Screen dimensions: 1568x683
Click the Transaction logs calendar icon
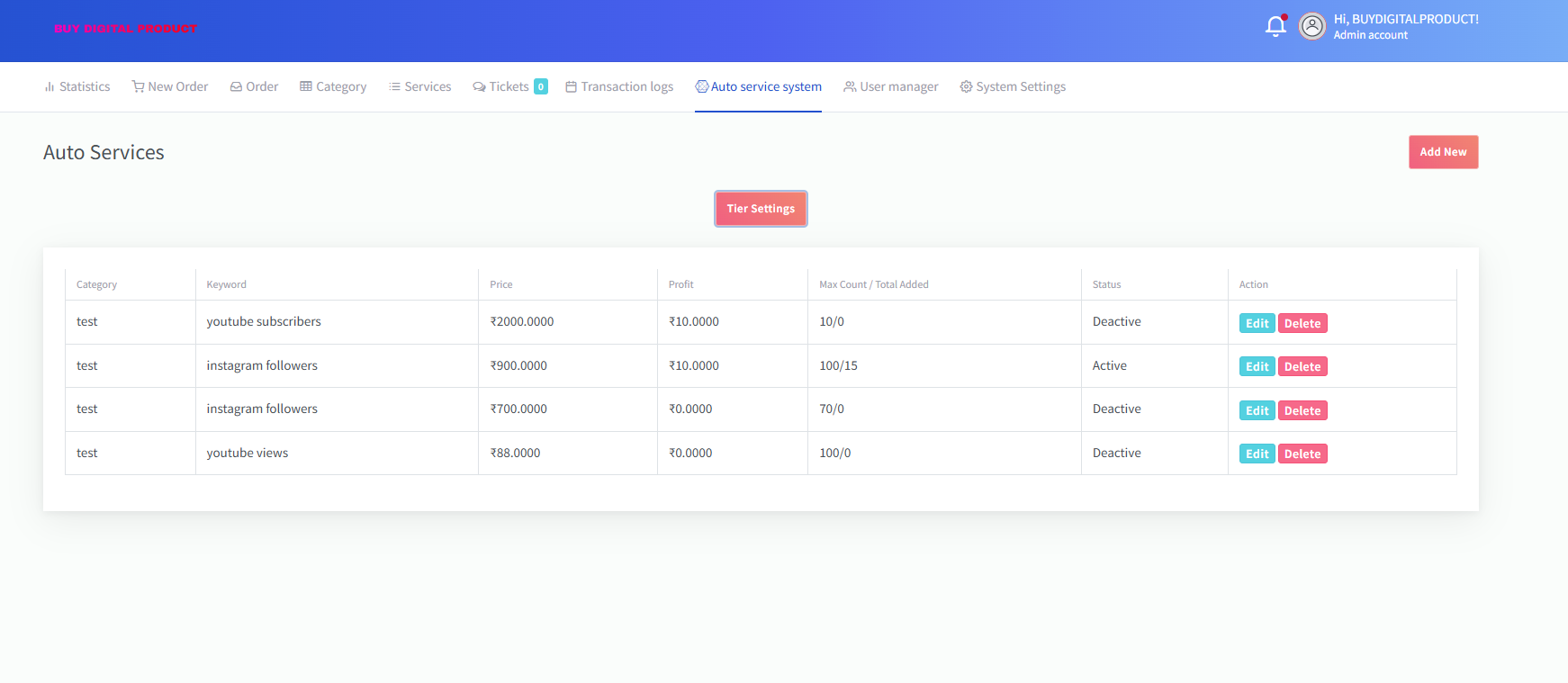(571, 87)
